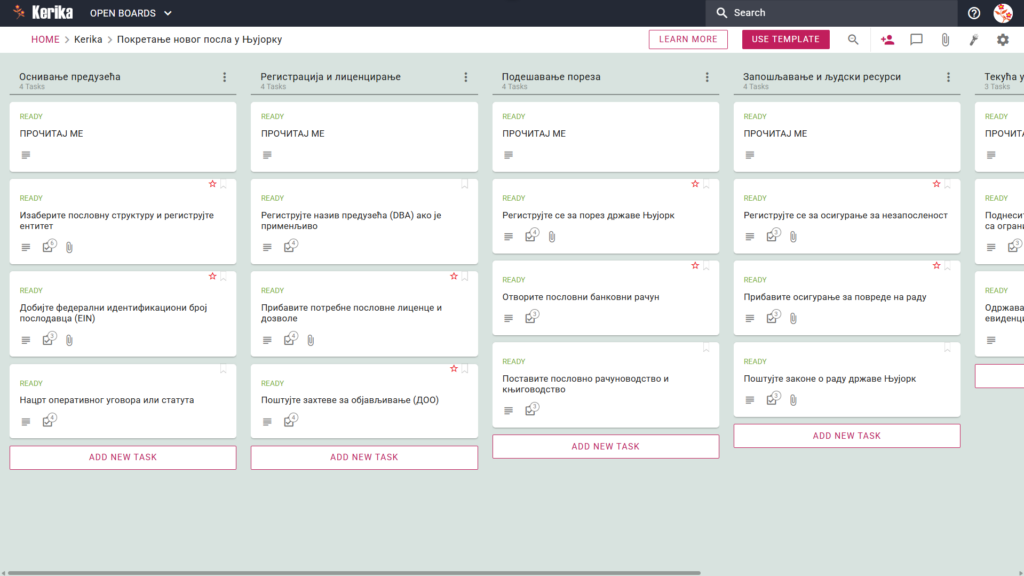Open attachment icon on Отворите... no, Региструјте се за порез card
The image size is (1024, 576).
point(552,236)
